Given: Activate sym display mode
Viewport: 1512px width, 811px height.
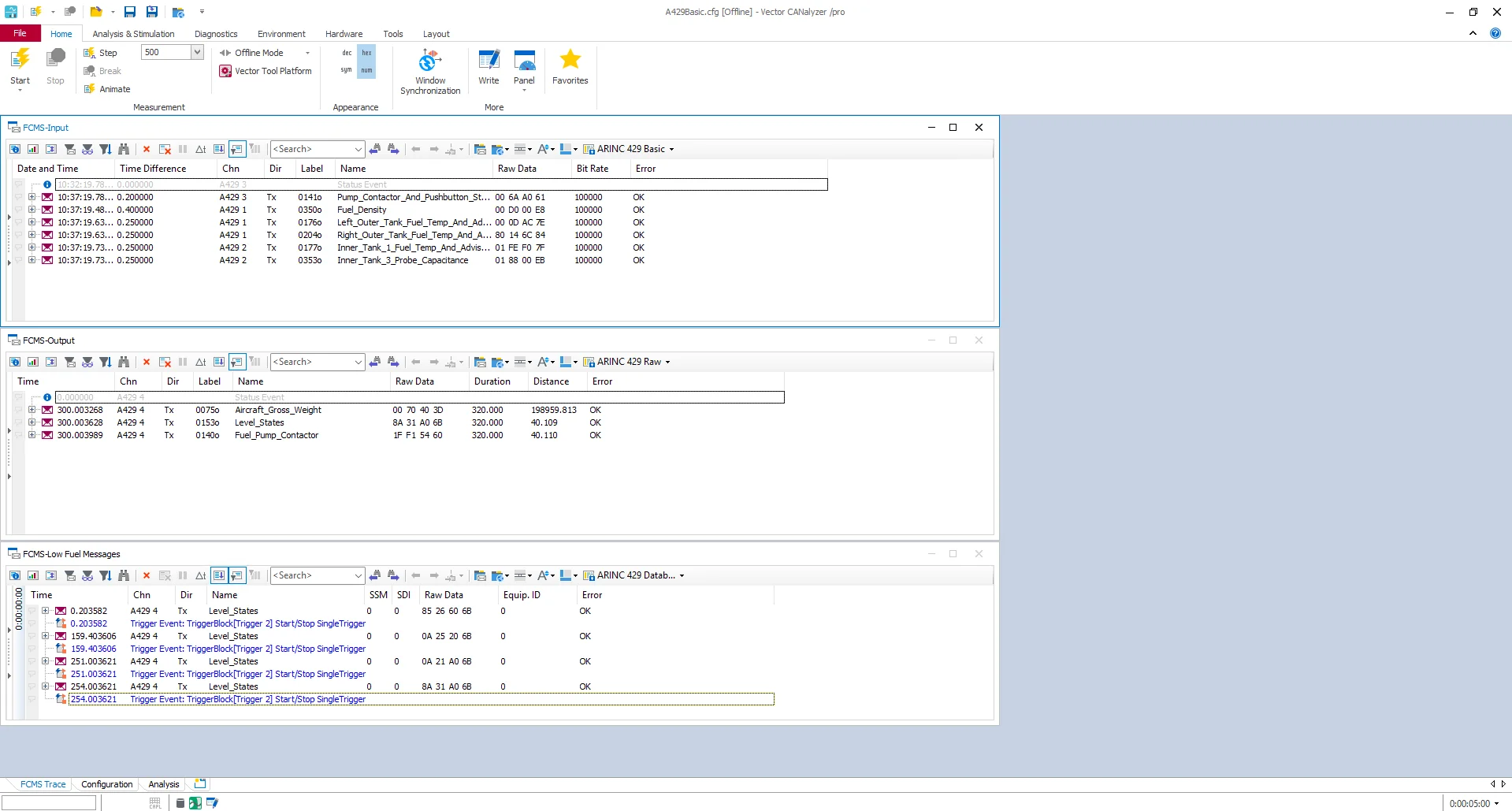Looking at the screenshot, I should [x=345, y=69].
